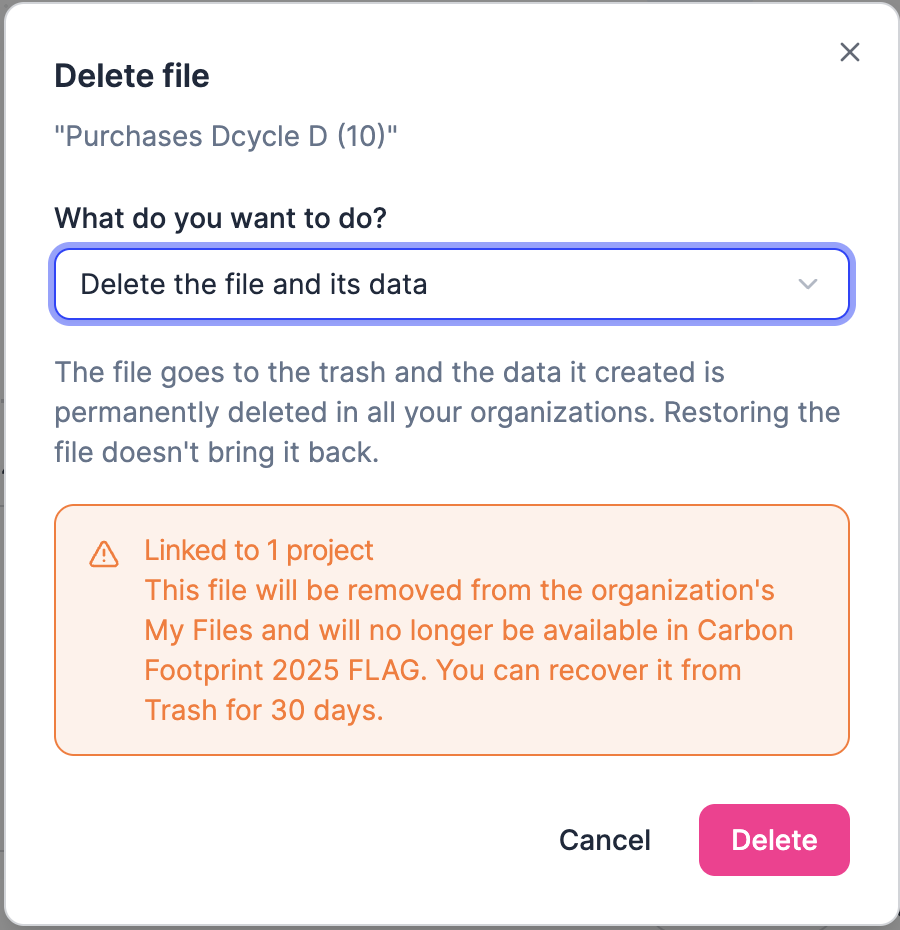Confirm with the pink Delete button
The height and width of the screenshot is (930, 900).
774,840
